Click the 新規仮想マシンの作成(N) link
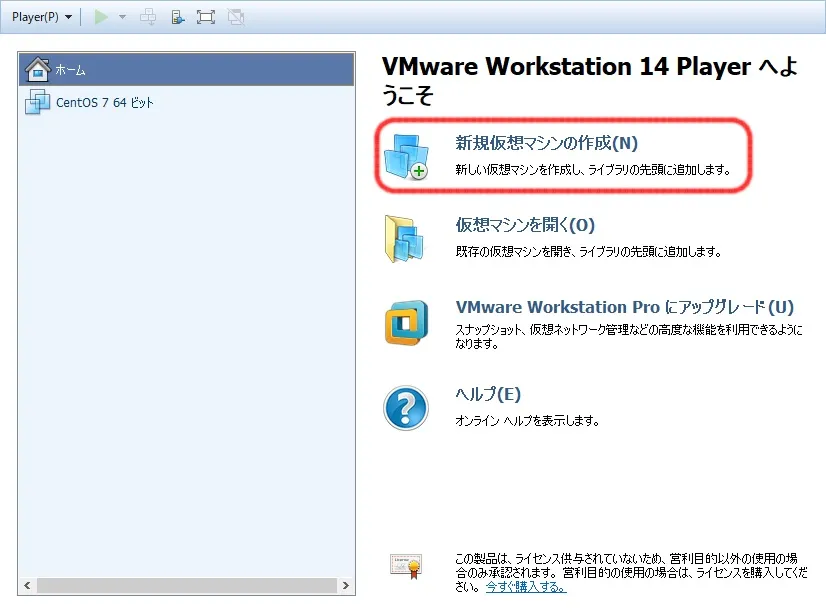The height and width of the screenshot is (613, 826). 546,143
